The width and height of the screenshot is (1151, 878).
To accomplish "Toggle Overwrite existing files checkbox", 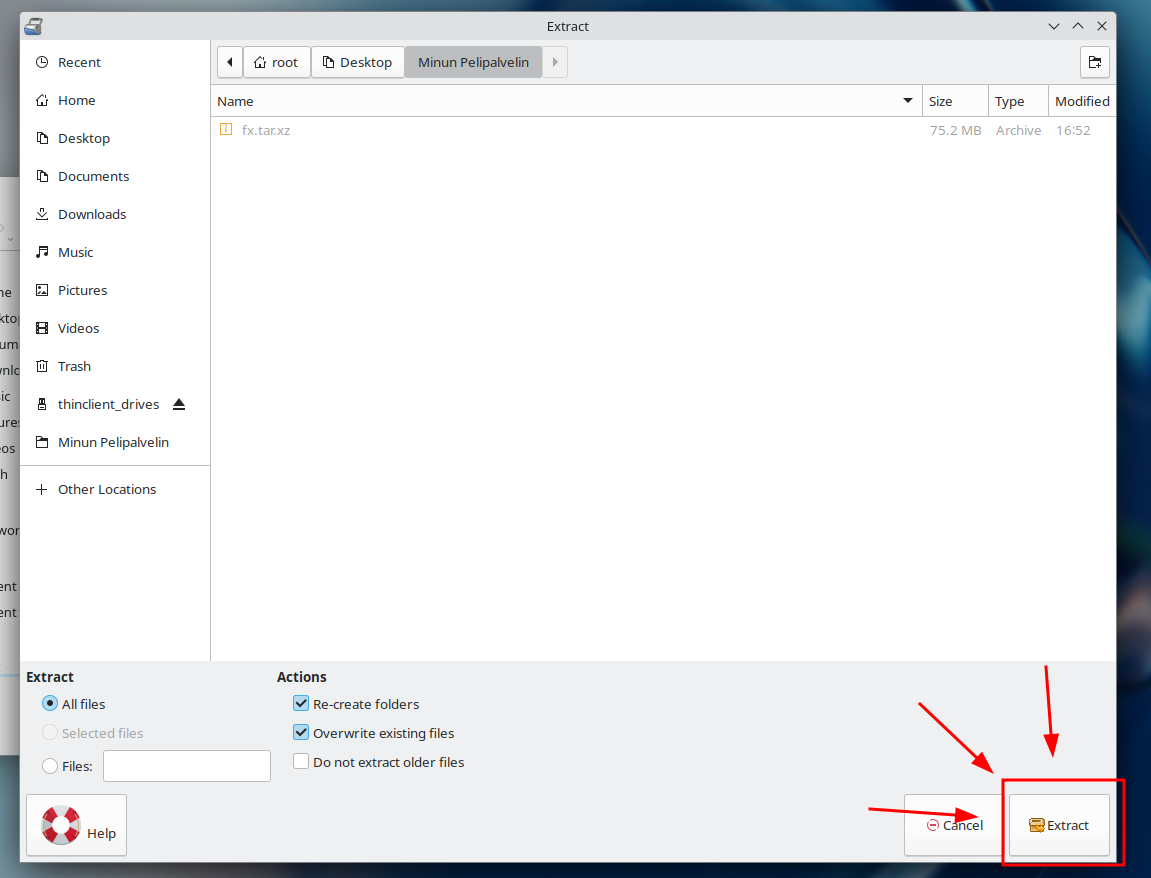I will (301, 733).
